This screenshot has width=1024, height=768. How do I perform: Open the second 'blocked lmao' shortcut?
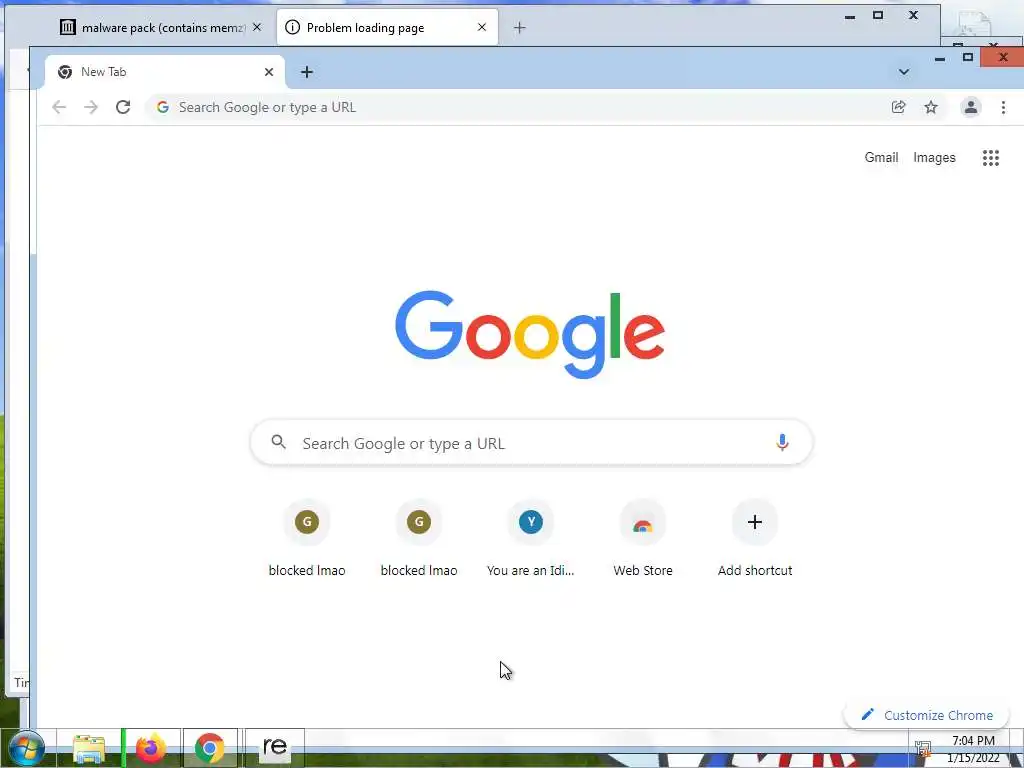pyautogui.click(x=419, y=541)
